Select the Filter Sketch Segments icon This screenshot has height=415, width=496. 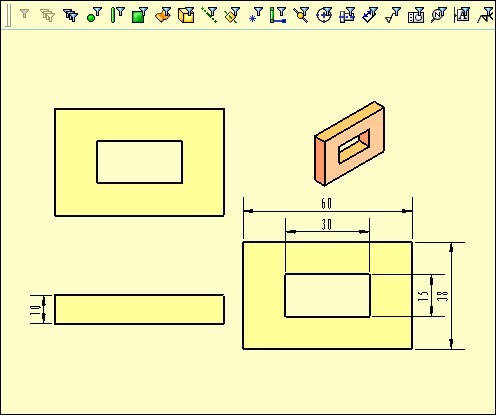click(x=278, y=15)
